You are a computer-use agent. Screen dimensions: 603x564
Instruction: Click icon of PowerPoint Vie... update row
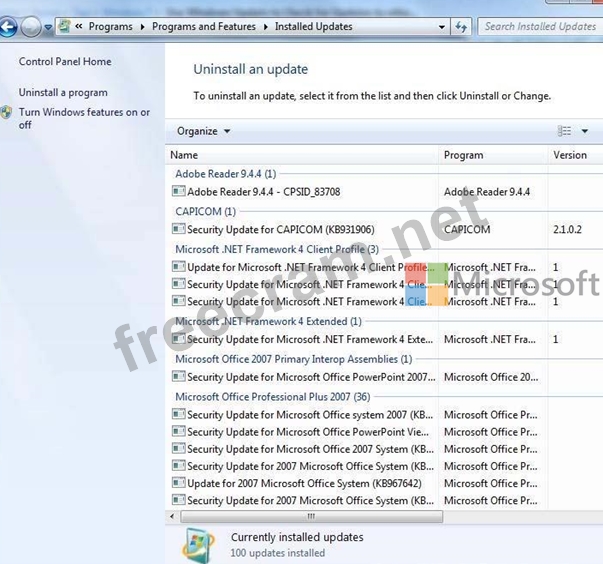[178, 431]
